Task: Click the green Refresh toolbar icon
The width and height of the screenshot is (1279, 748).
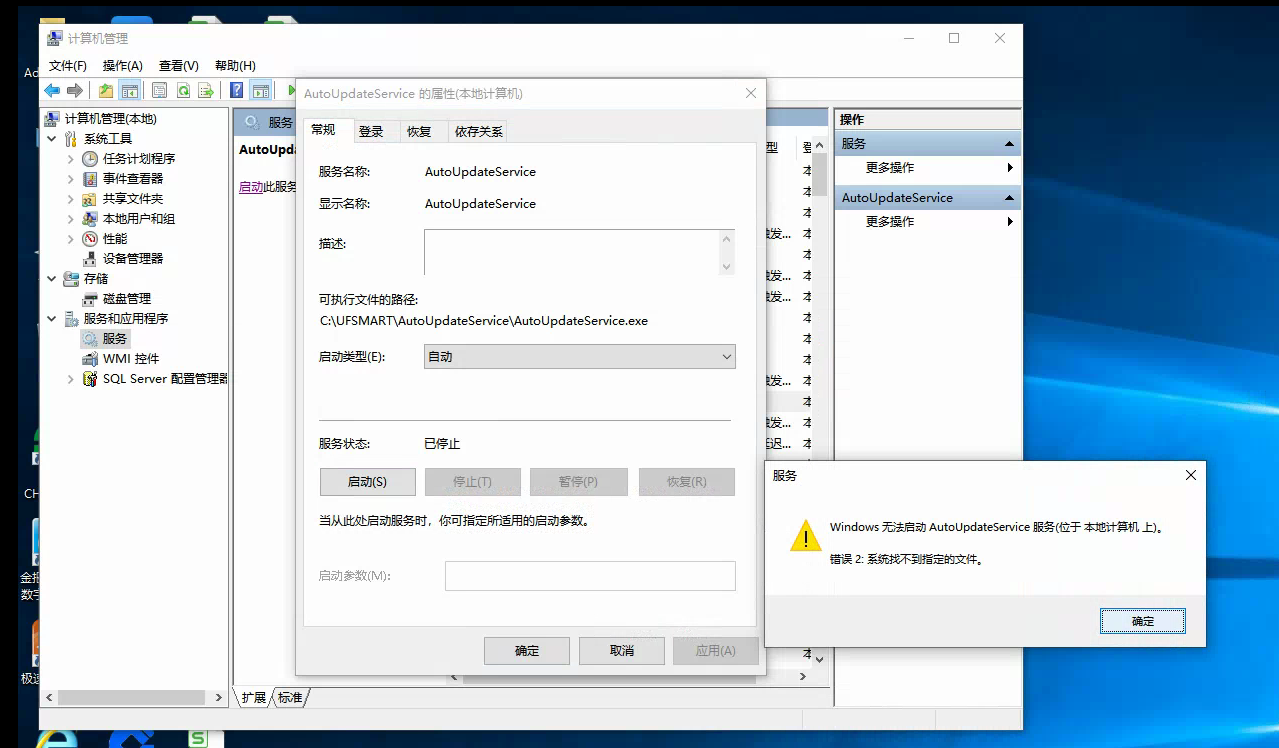Action: coord(183,90)
